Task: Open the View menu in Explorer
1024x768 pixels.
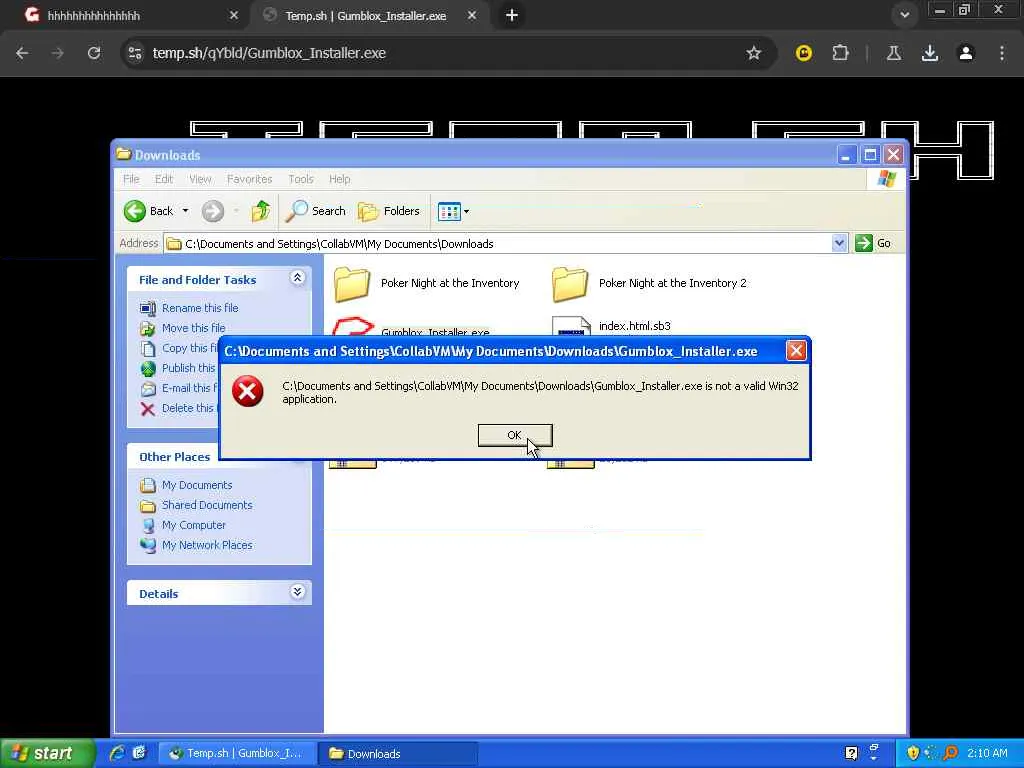Action: click(x=200, y=179)
